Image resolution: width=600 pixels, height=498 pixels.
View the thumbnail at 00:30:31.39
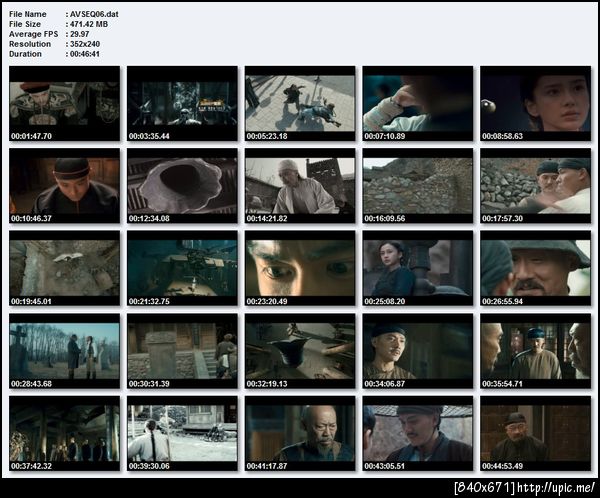coord(182,351)
